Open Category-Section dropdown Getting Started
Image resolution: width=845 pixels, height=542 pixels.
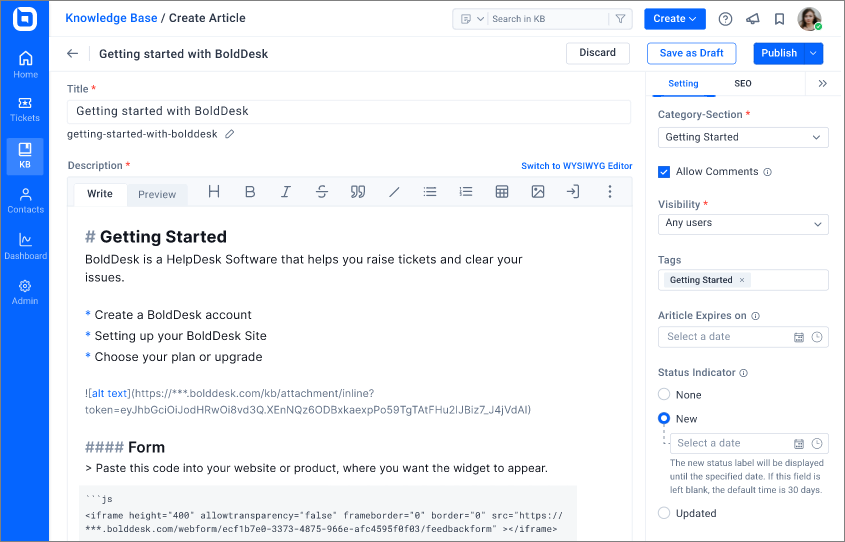click(743, 137)
